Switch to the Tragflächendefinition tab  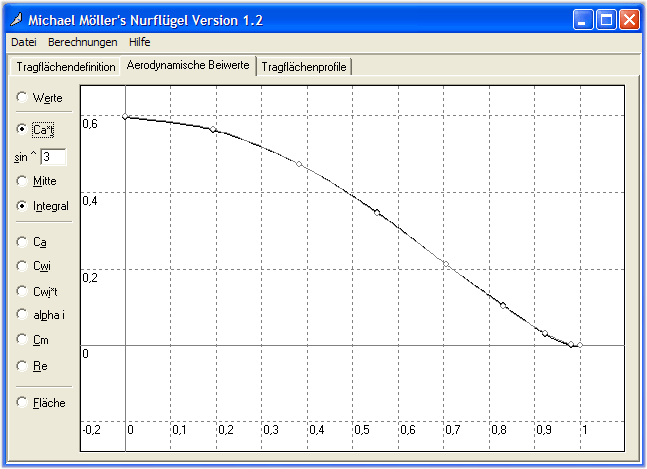tap(66, 67)
